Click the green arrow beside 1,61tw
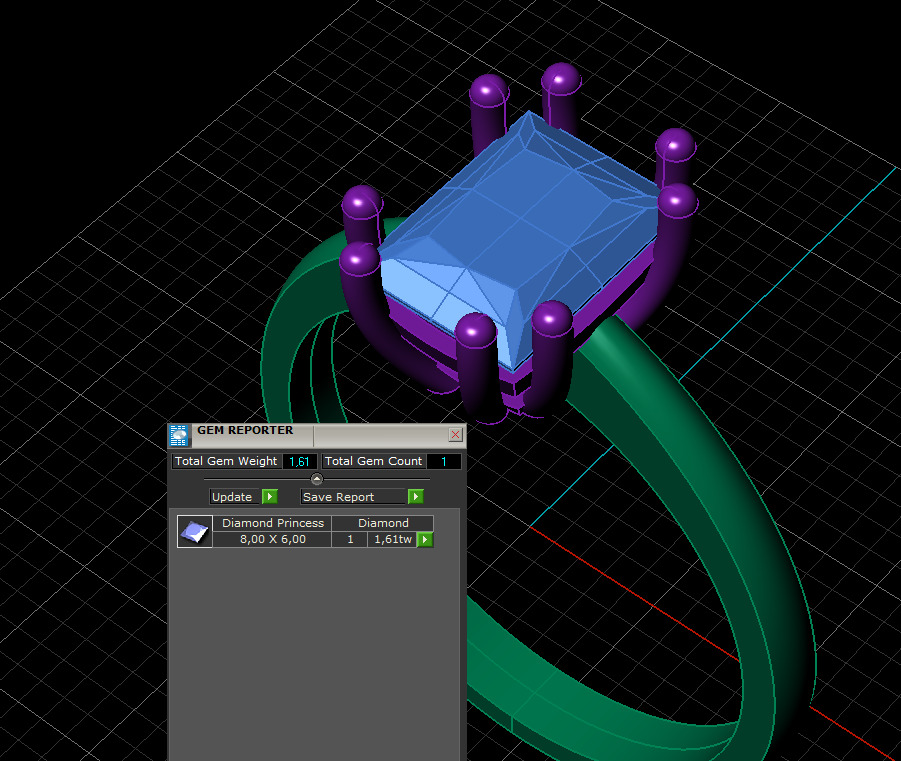Viewport: 901px width, 761px height. click(425, 540)
